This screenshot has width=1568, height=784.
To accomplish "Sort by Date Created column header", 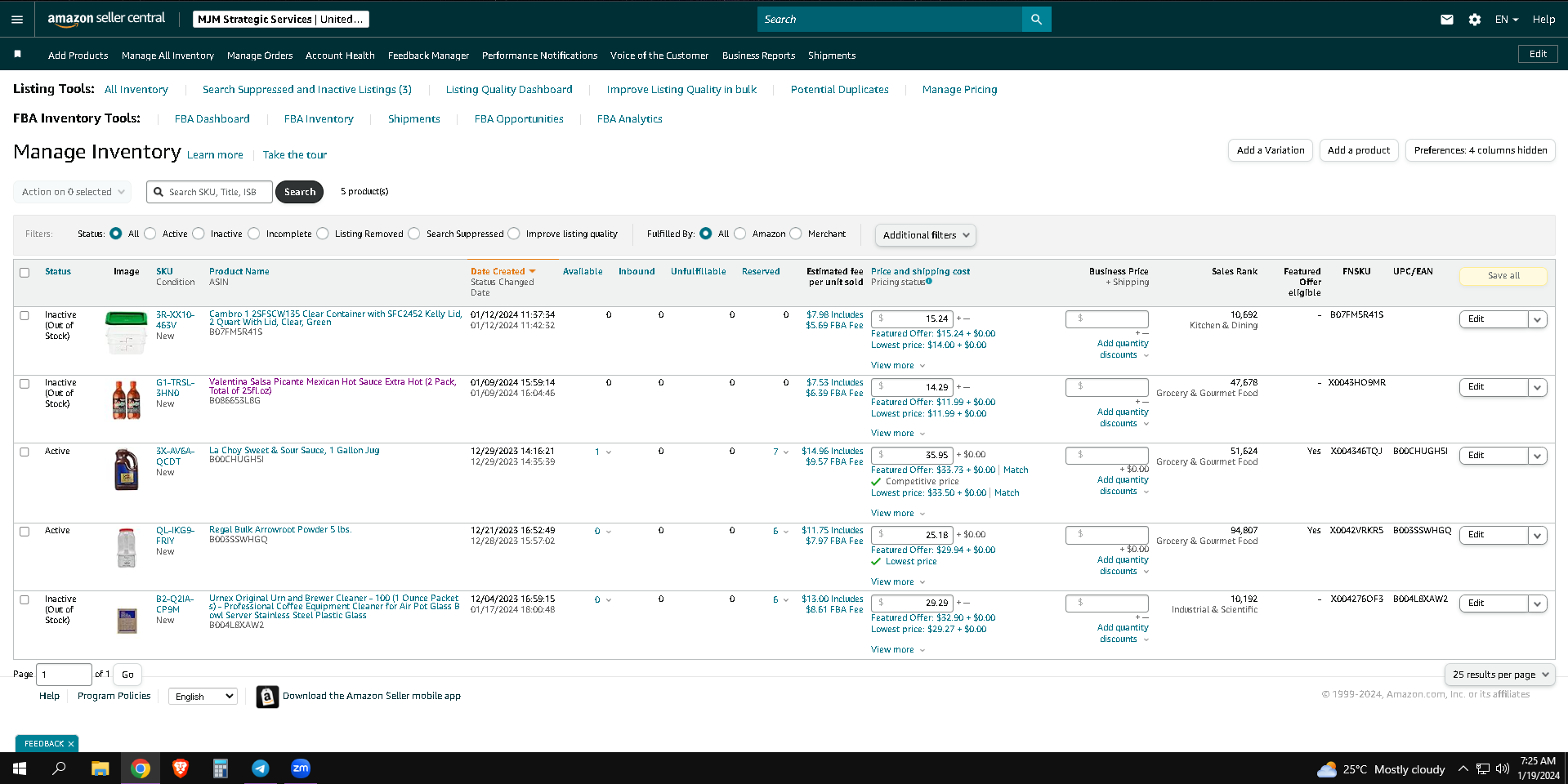I will point(503,272).
